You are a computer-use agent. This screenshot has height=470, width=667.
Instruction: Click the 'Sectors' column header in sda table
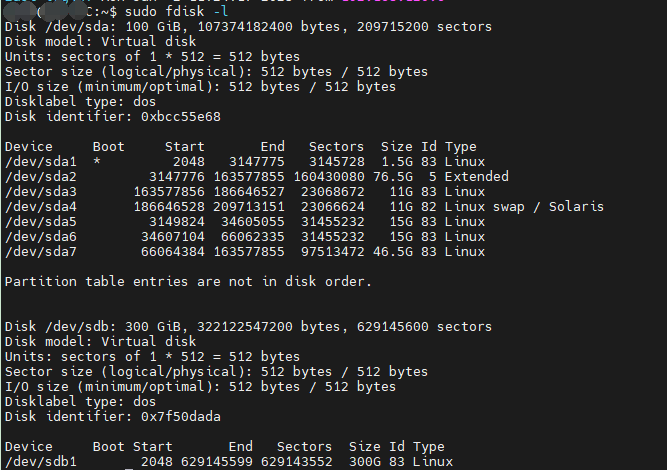pyautogui.click(x=336, y=146)
